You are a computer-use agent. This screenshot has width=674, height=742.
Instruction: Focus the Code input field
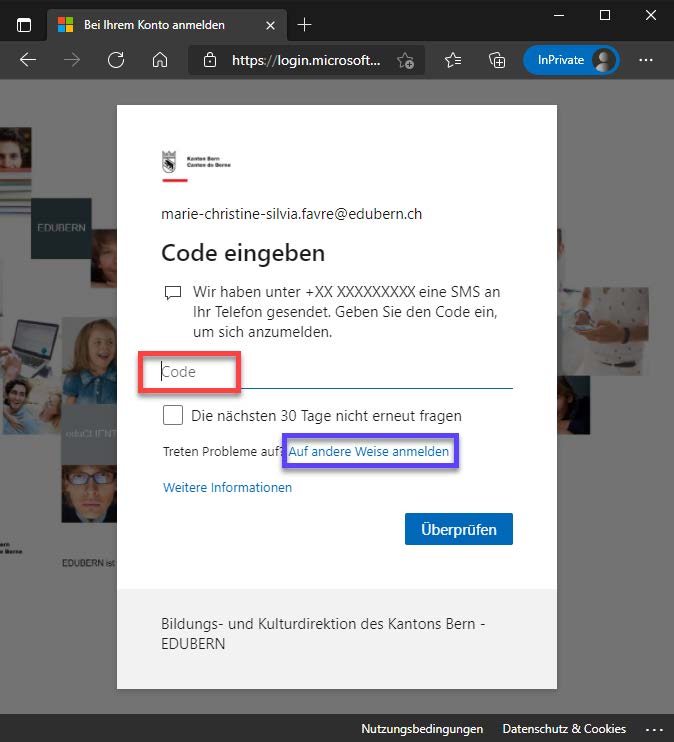tap(336, 372)
